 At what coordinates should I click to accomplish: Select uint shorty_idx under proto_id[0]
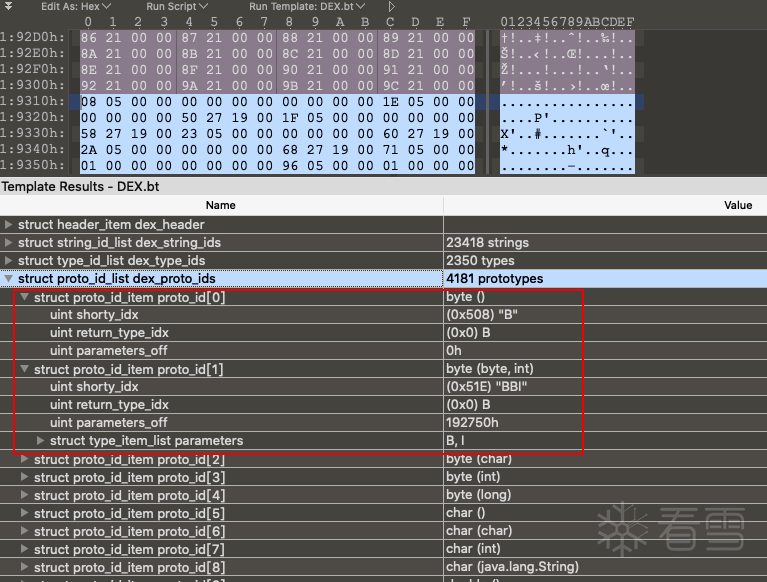[x=94, y=315]
